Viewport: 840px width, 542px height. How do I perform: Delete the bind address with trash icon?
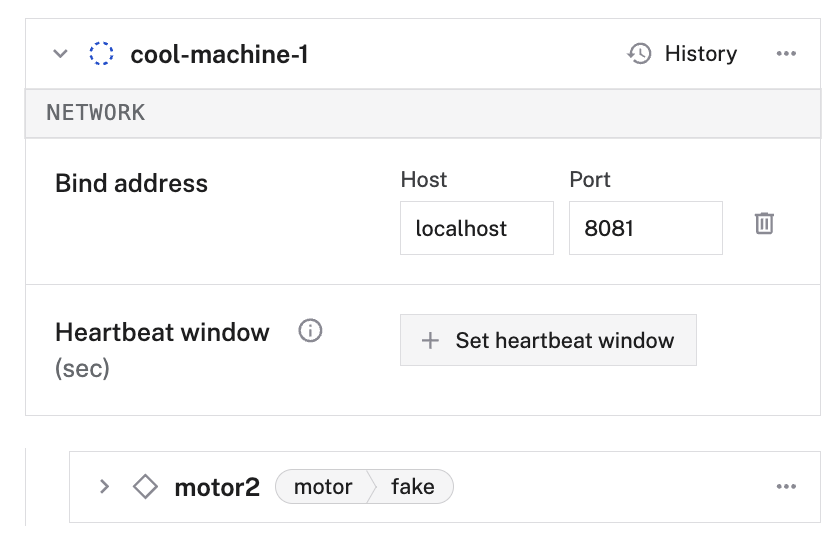(764, 223)
